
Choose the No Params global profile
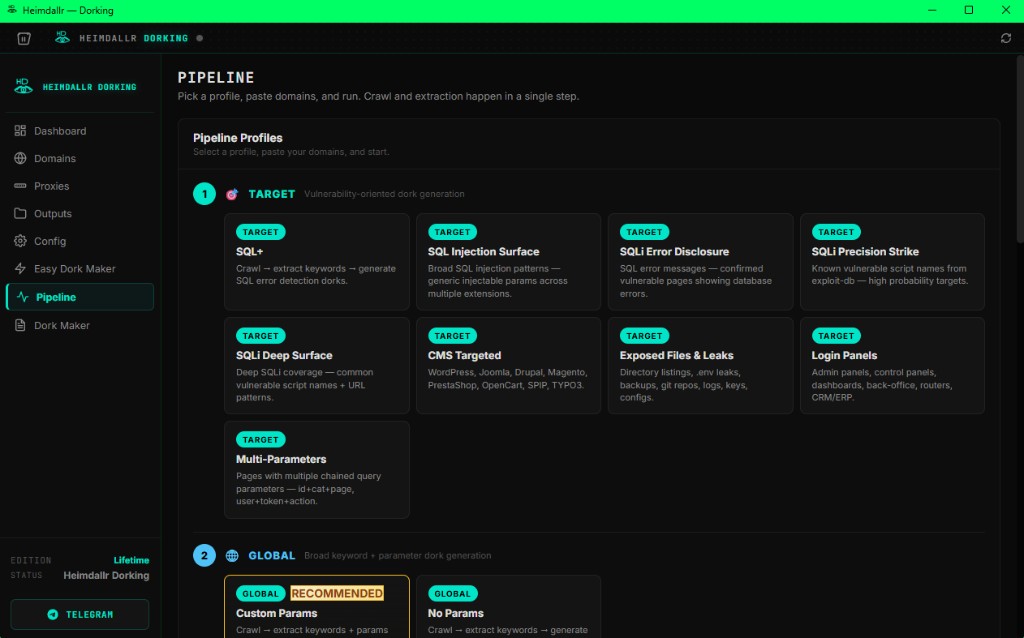pyautogui.click(x=509, y=607)
